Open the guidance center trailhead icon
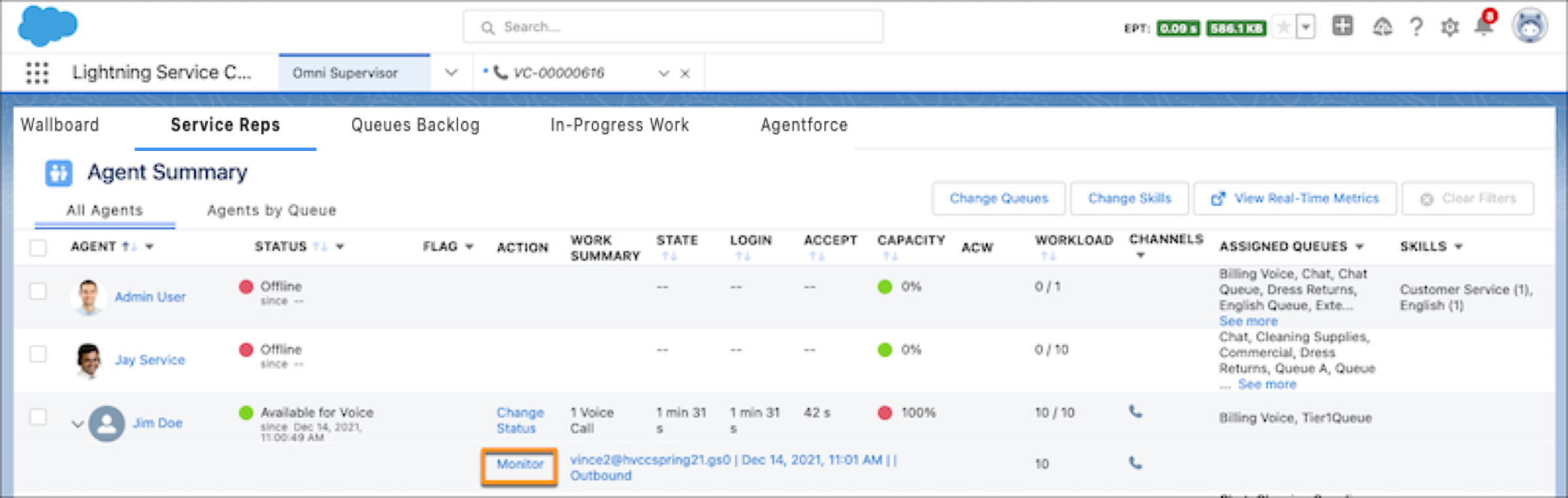Screen dimensions: 1568x498 (x=1382, y=27)
